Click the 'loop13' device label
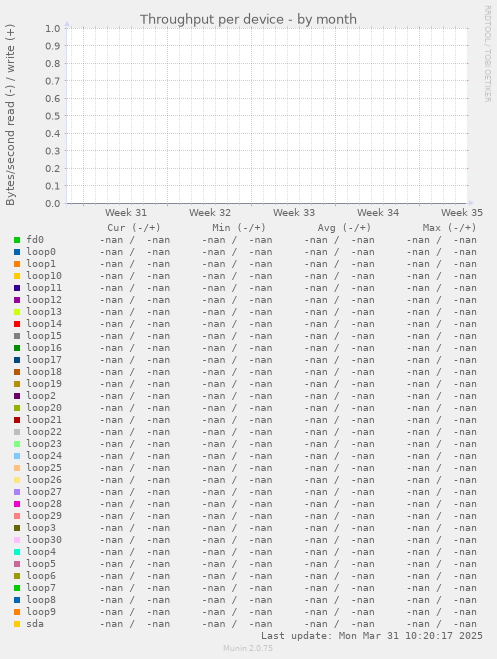This screenshot has width=497, height=659. tap(44, 312)
